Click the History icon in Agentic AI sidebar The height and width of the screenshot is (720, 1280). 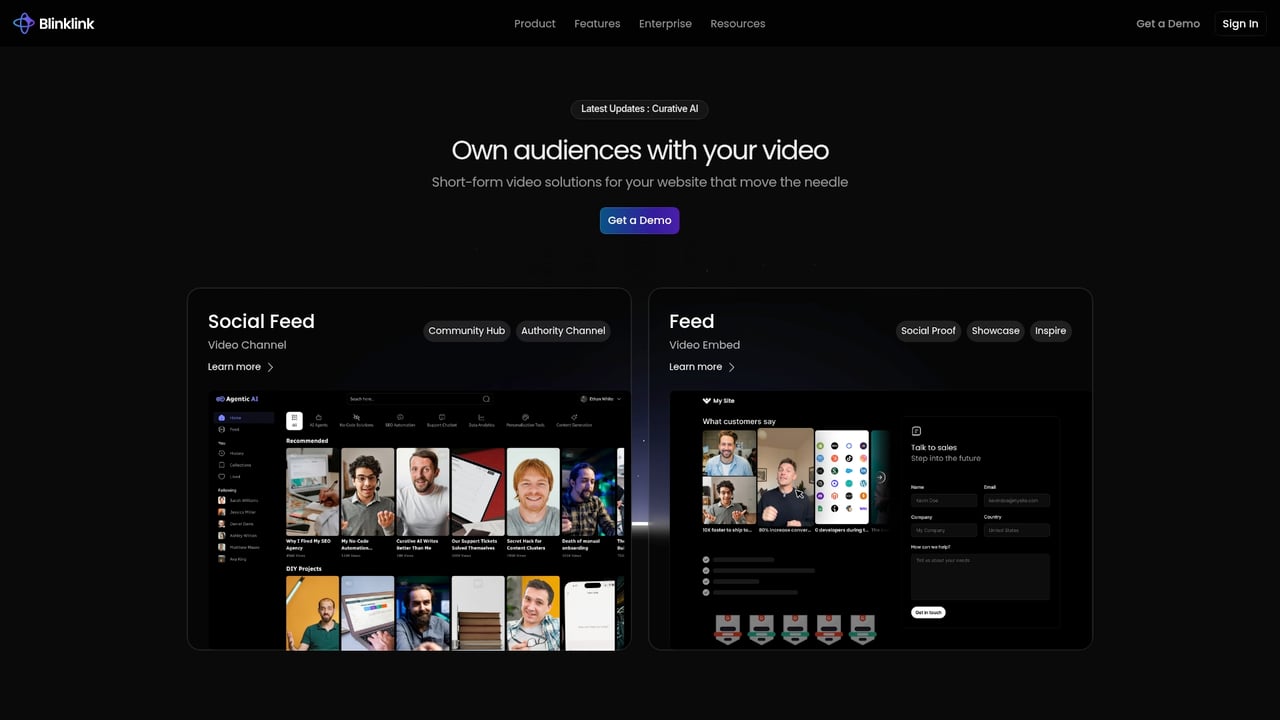(x=222, y=453)
